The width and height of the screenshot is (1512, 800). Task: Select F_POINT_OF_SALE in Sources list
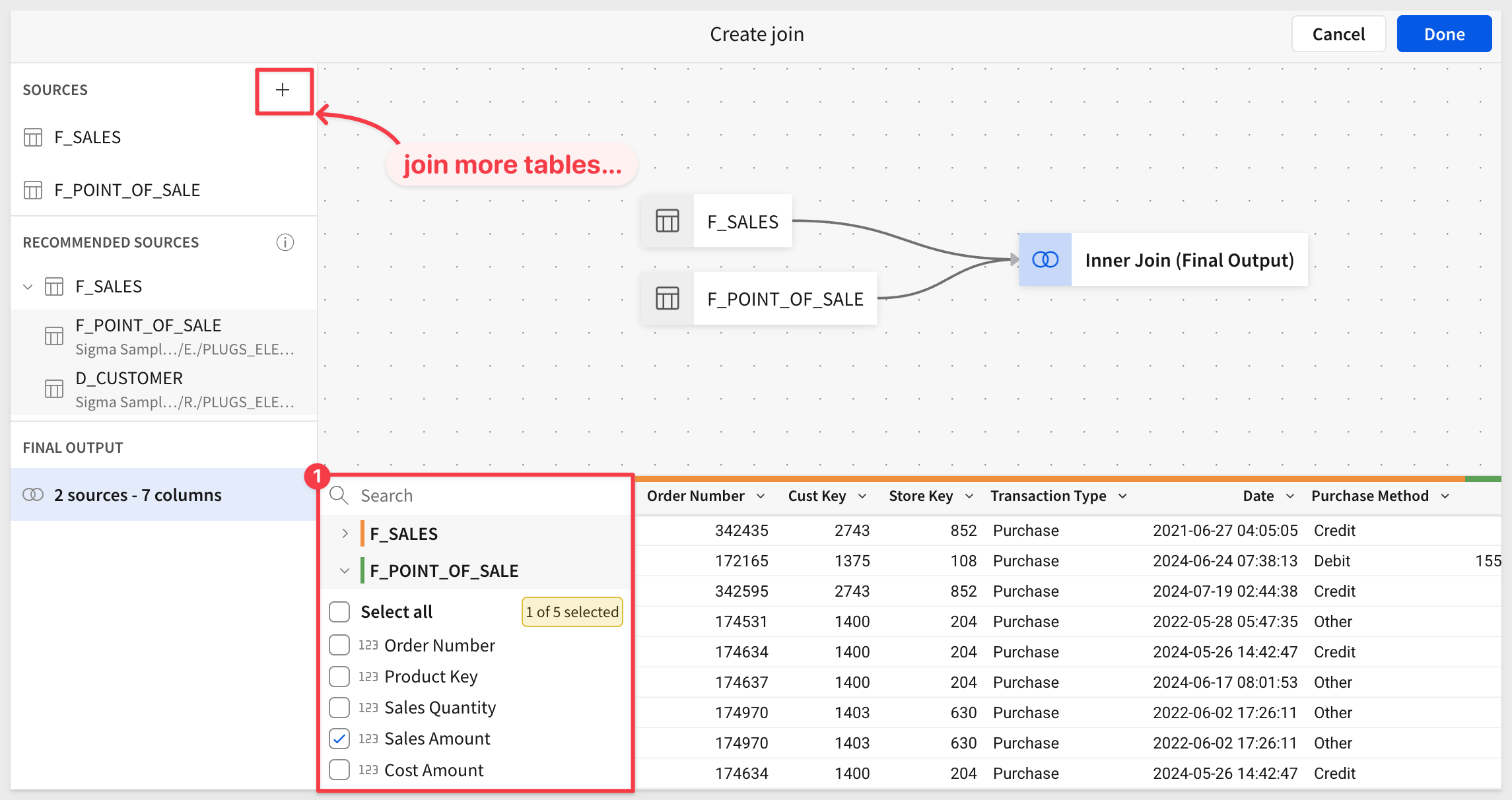click(127, 190)
